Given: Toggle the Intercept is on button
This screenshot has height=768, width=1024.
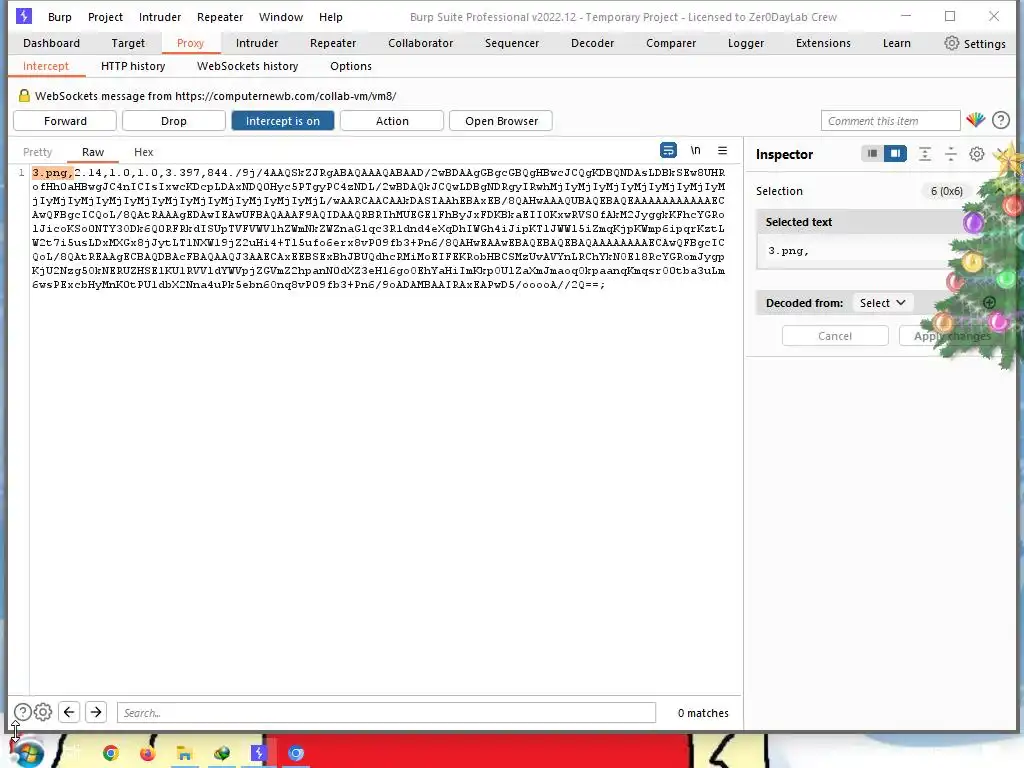Looking at the screenshot, I should (283, 121).
